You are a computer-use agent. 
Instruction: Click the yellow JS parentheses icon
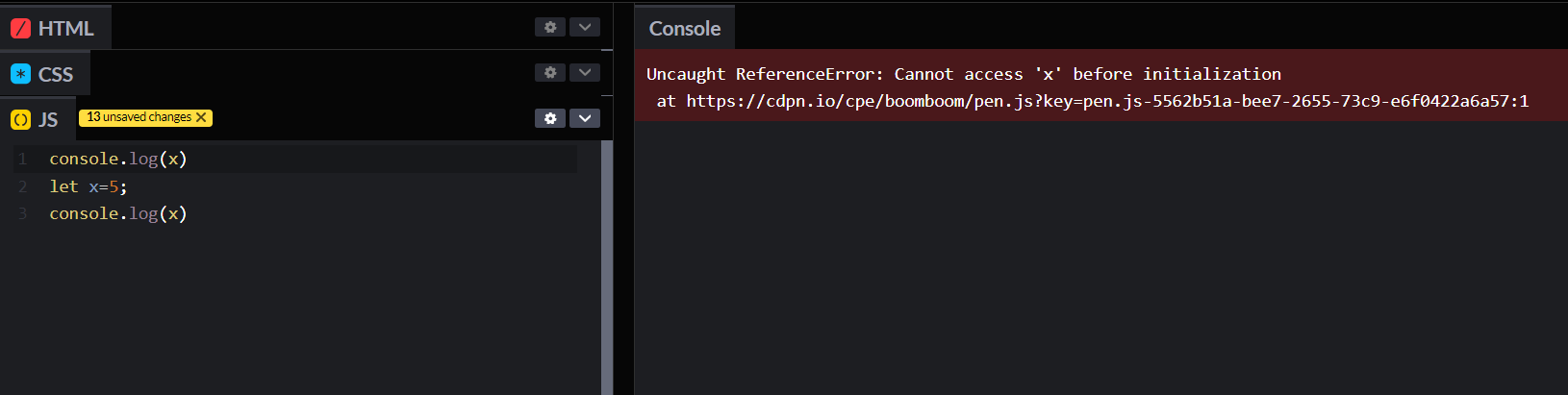point(20,120)
